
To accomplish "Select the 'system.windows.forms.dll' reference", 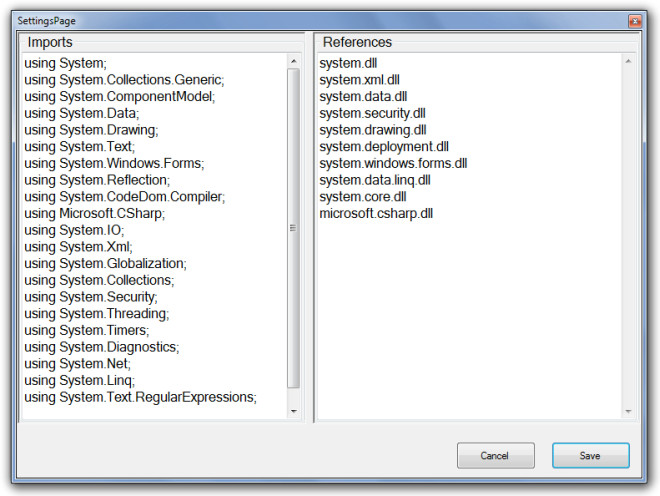I will point(393,163).
